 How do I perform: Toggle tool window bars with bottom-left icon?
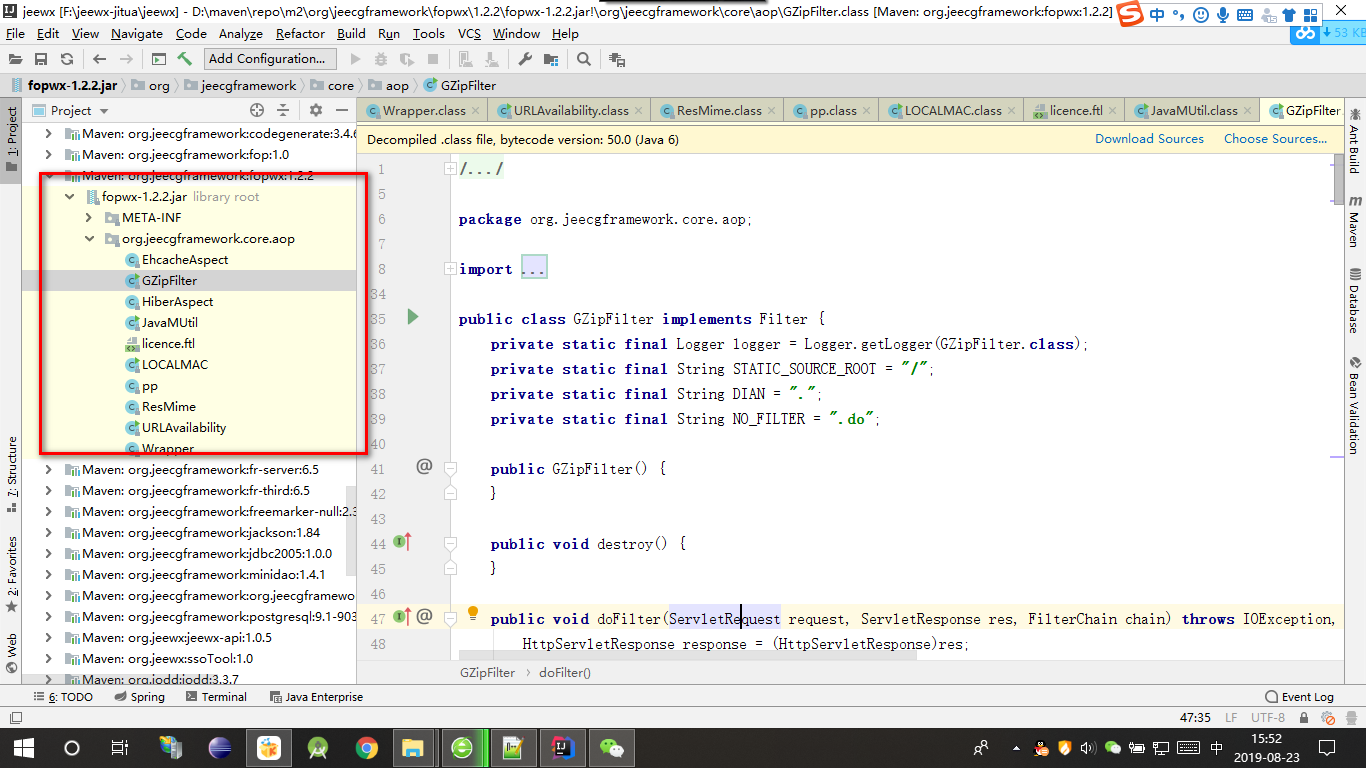pyautogui.click(x=14, y=717)
